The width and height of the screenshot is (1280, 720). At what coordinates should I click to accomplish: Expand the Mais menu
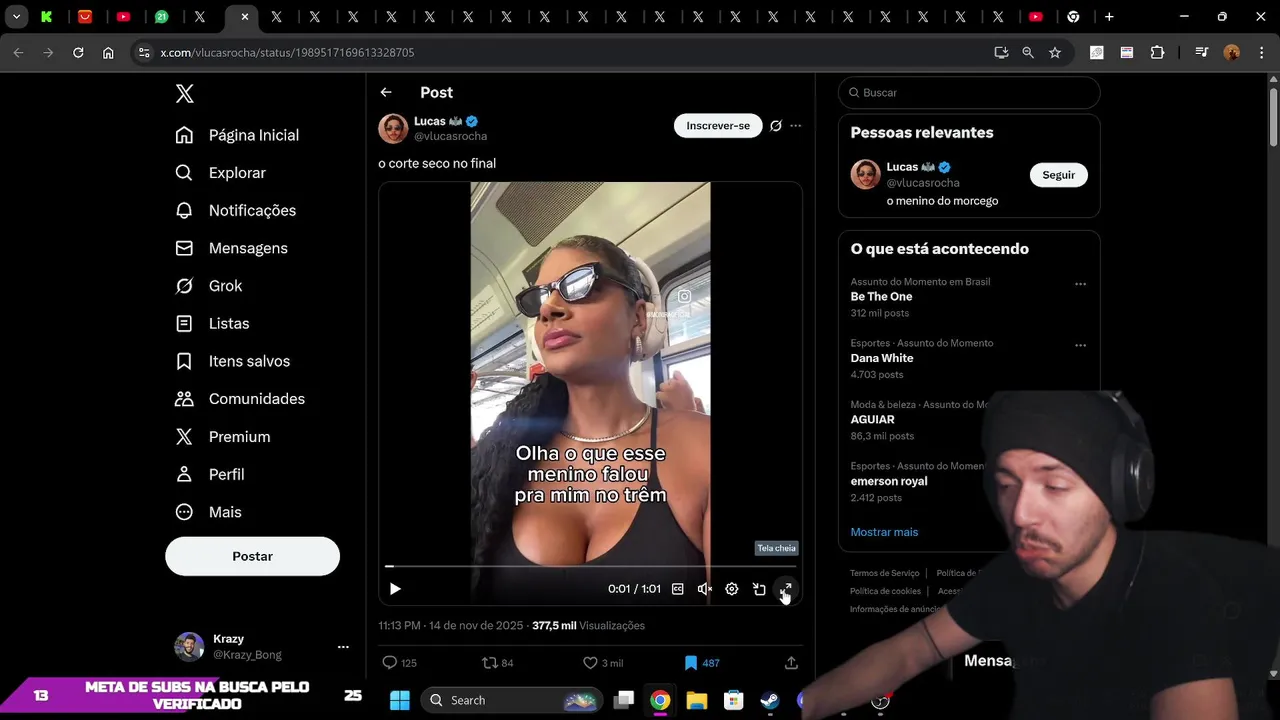coord(208,512)
